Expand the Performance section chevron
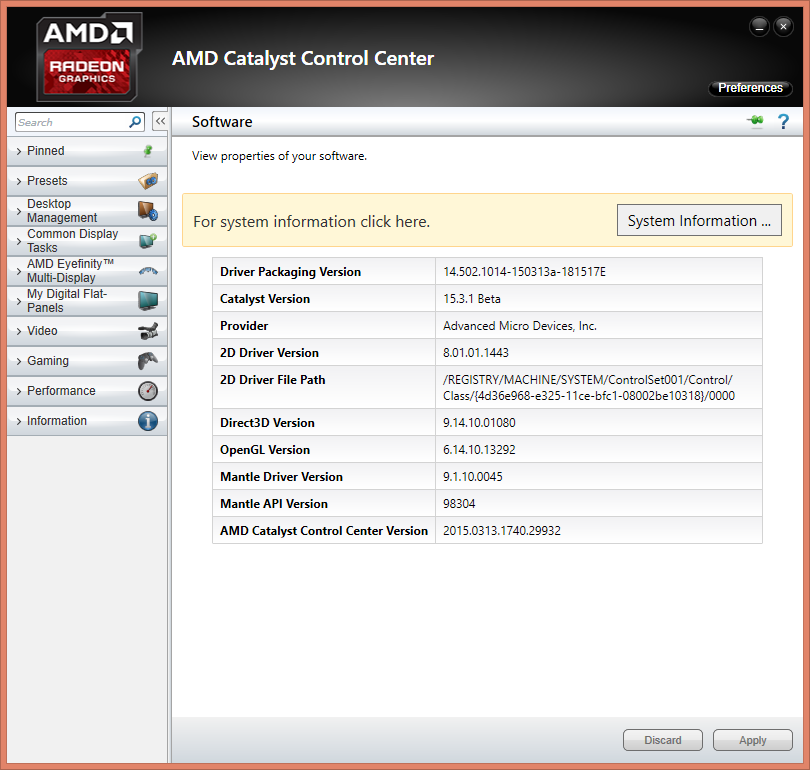810x770 pixels. pyautogui.click(x=19, y=391)
